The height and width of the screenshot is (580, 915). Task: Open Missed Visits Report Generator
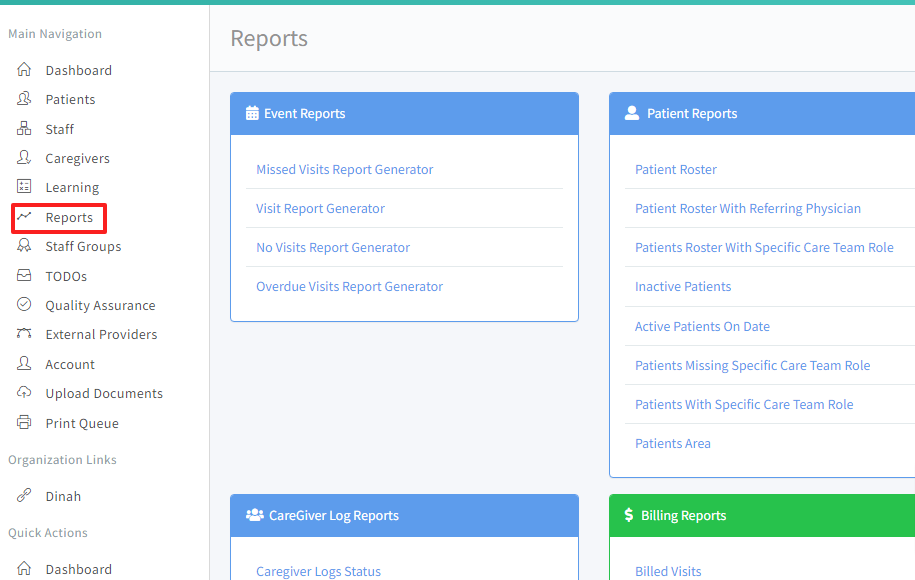coord(344,170)
